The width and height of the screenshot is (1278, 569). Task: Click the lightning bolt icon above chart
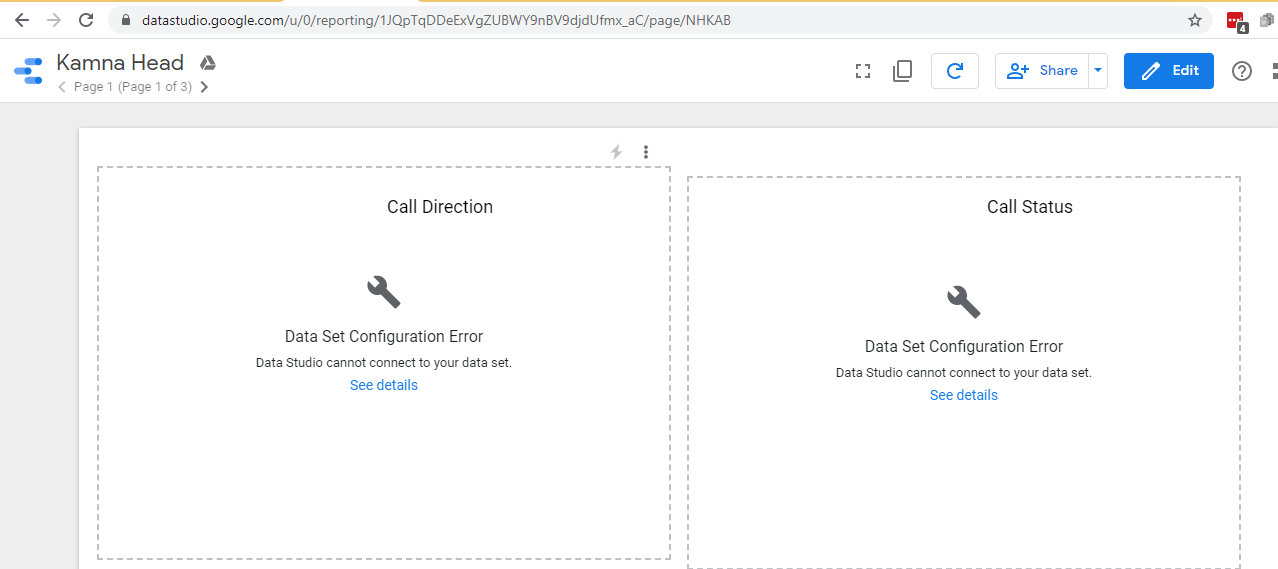pos(617,152)
